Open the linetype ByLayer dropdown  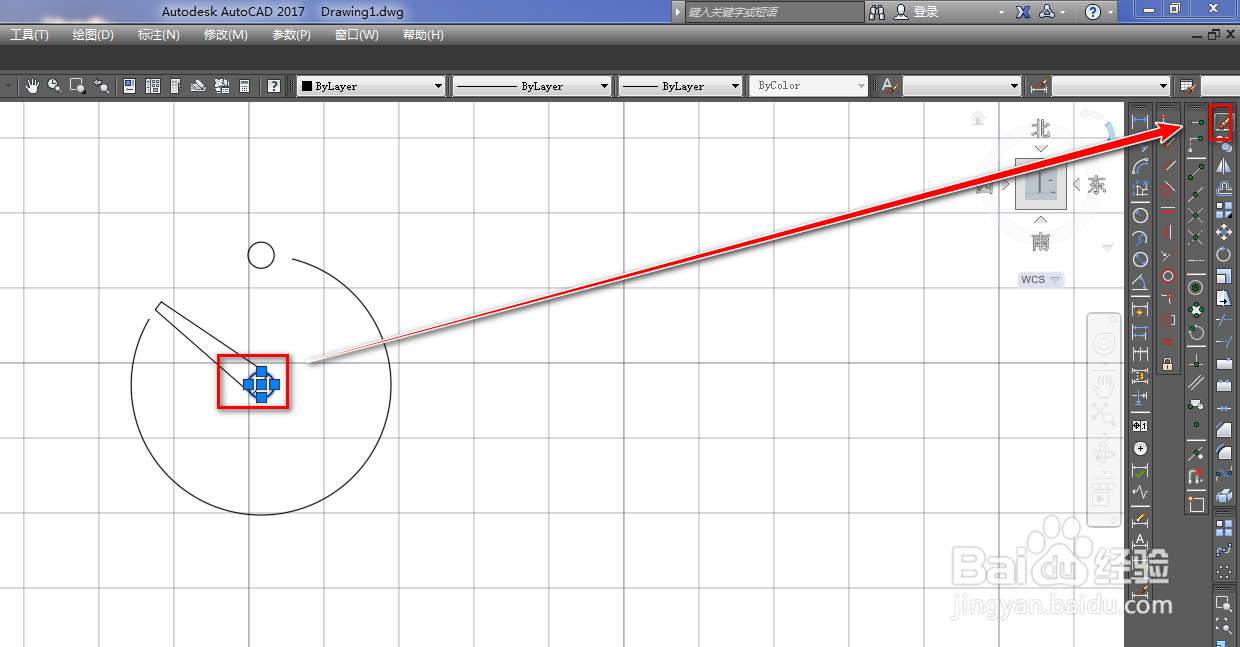coord(531,86)
